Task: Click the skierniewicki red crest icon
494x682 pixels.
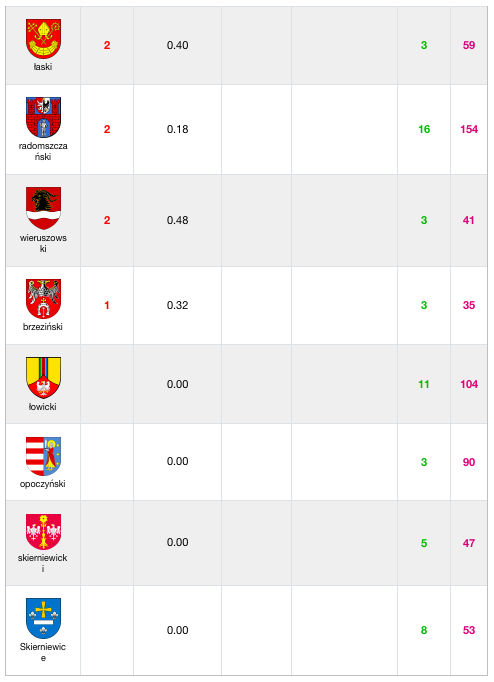Action: pyautogui.click(x=43, y=532)
